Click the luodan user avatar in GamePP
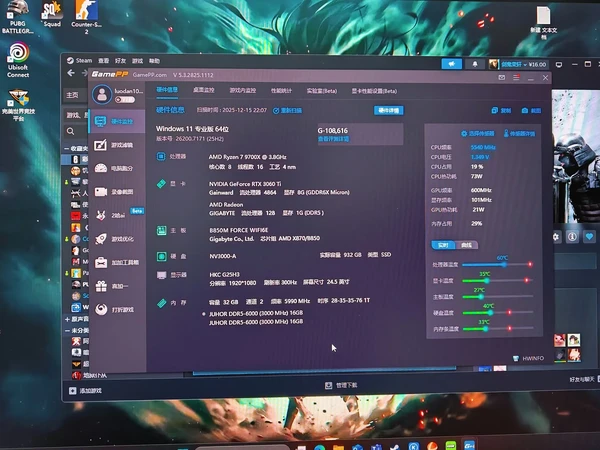This screenshot has width=600, height=450. click(102, 94)
